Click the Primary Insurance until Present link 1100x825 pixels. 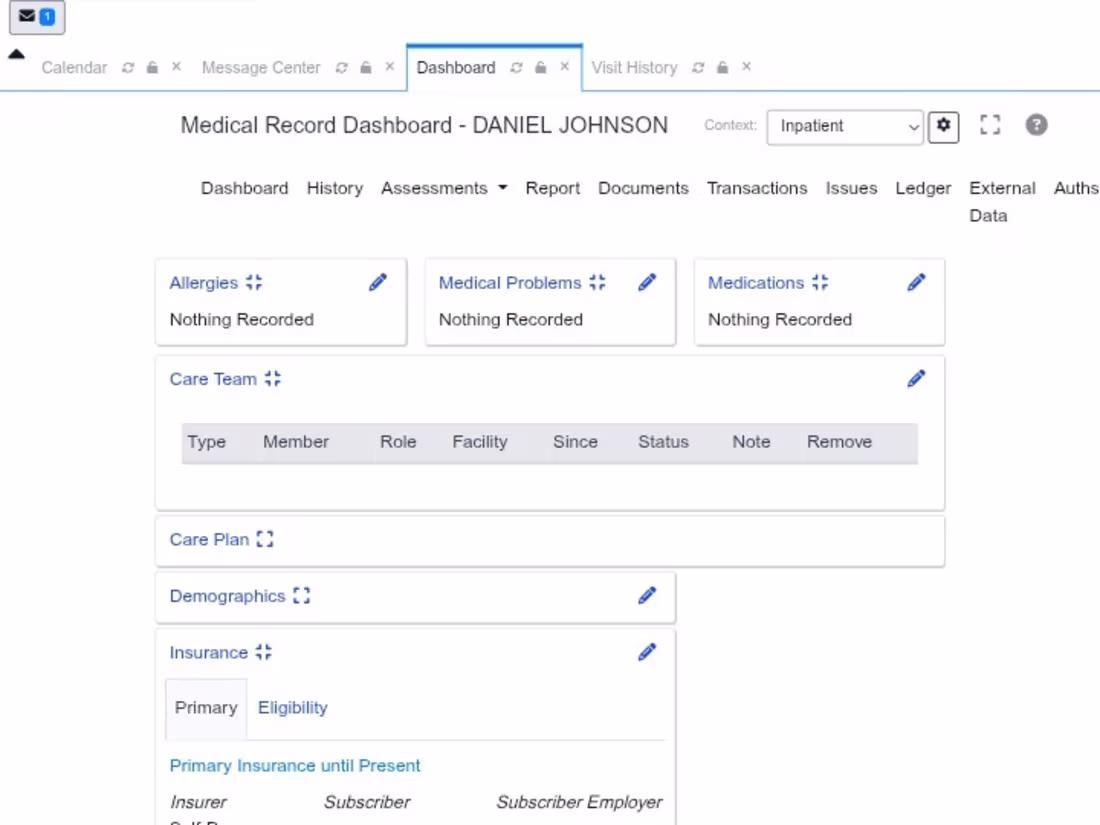[x=295, y=765]
